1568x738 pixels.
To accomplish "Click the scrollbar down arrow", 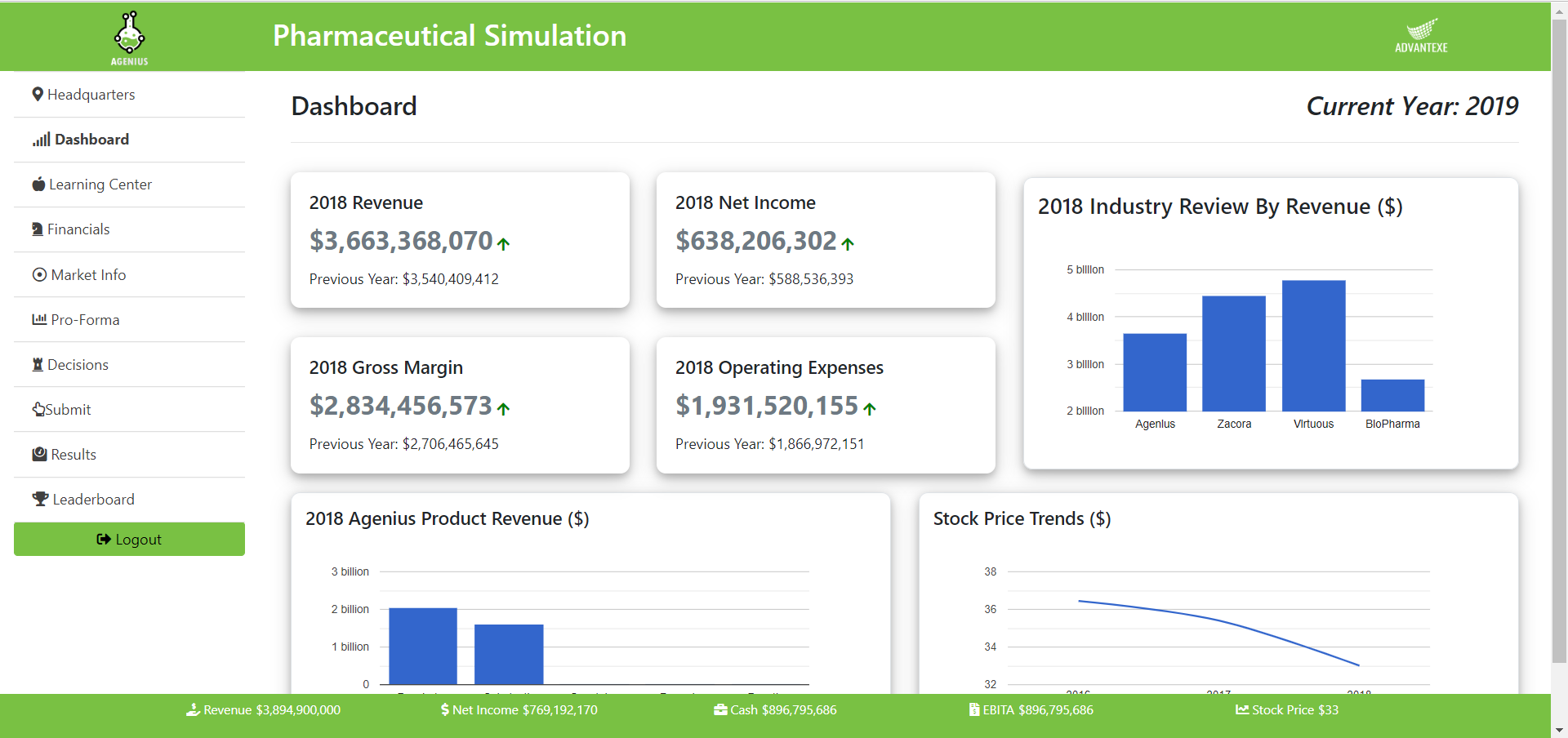I will [1559, 729].
